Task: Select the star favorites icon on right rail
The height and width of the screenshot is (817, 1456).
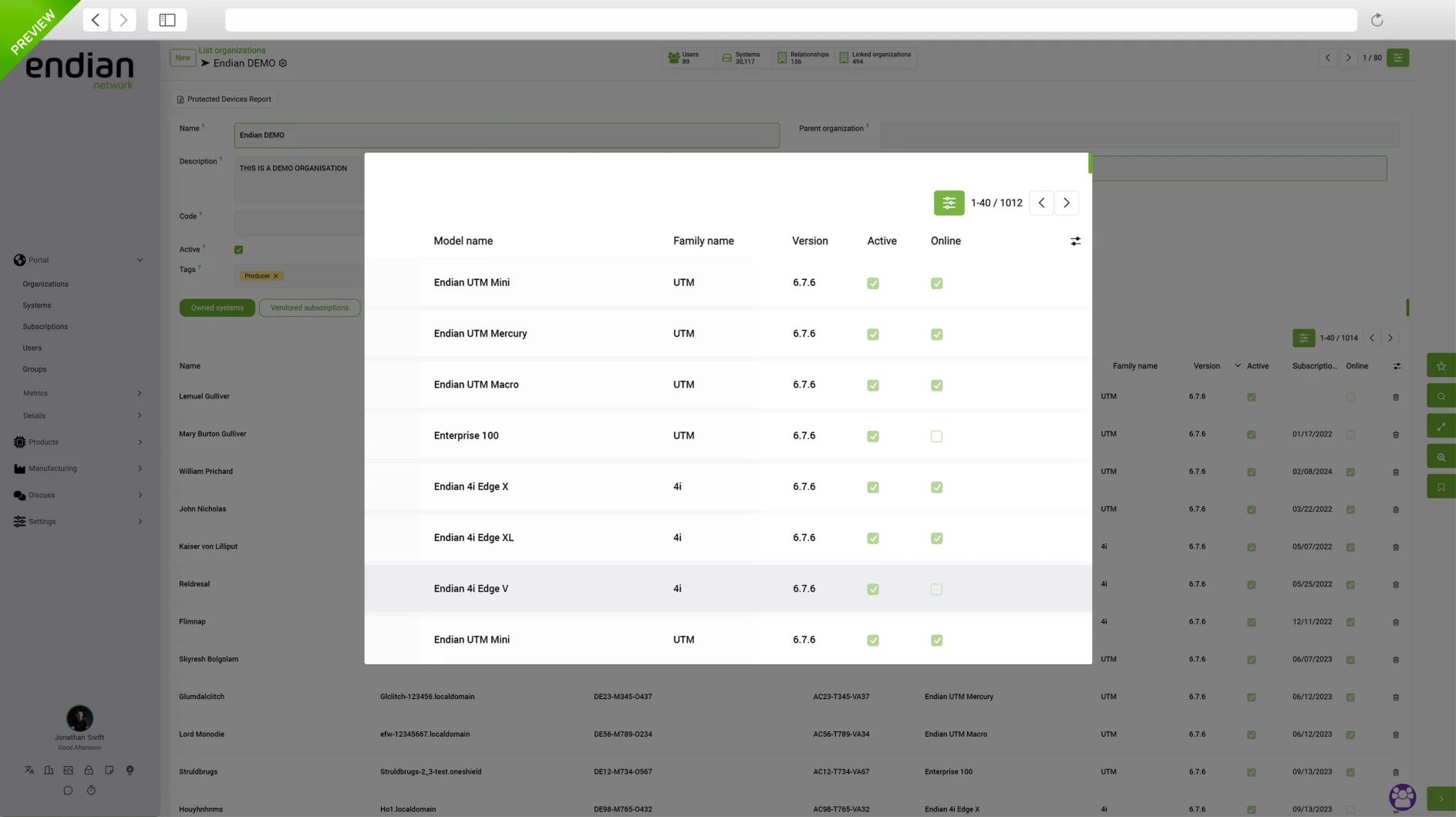Action: (x=1441, y=365)
